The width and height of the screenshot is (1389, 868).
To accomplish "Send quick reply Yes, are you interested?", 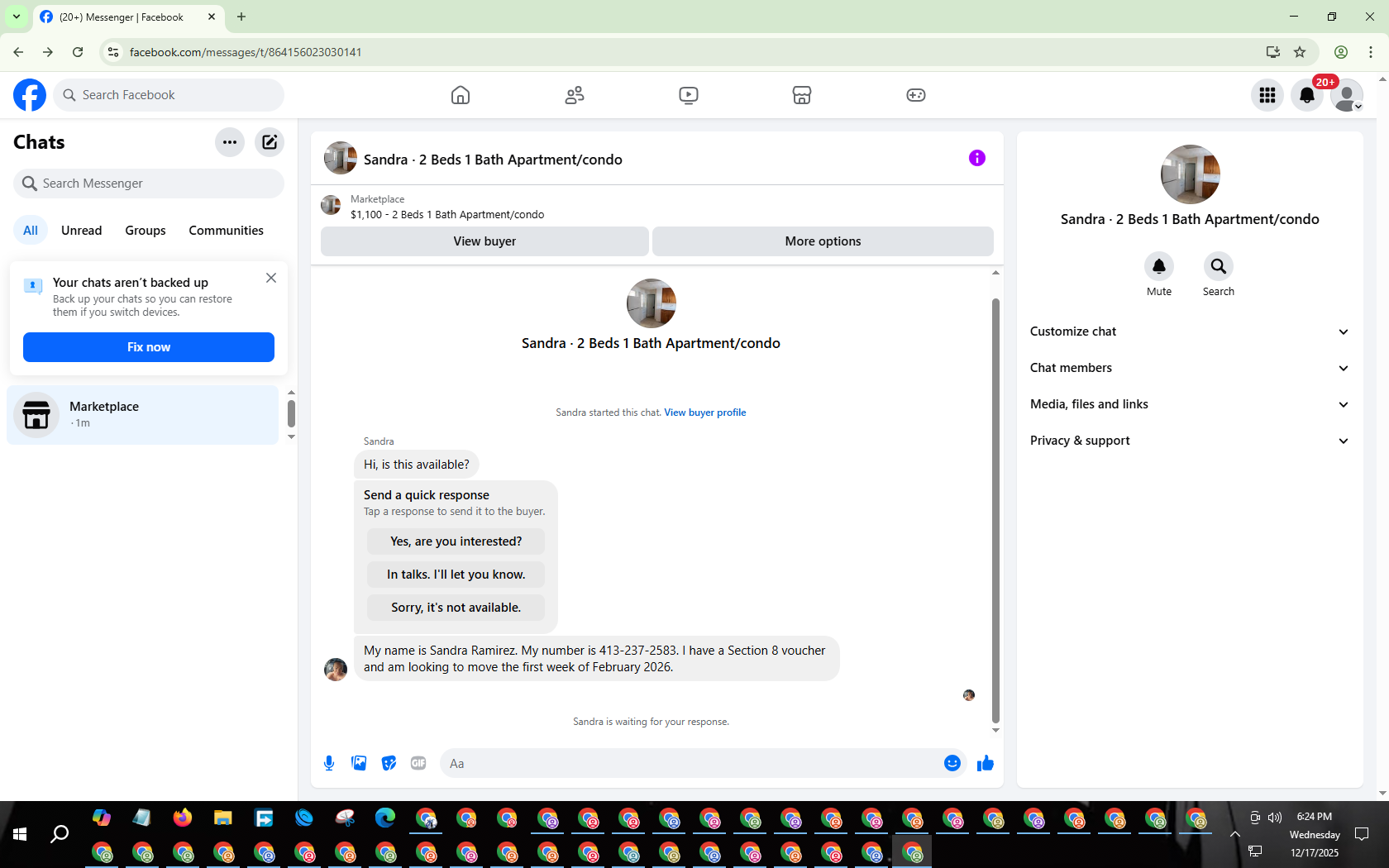I will pyautogui.click(x=456, y=541).
